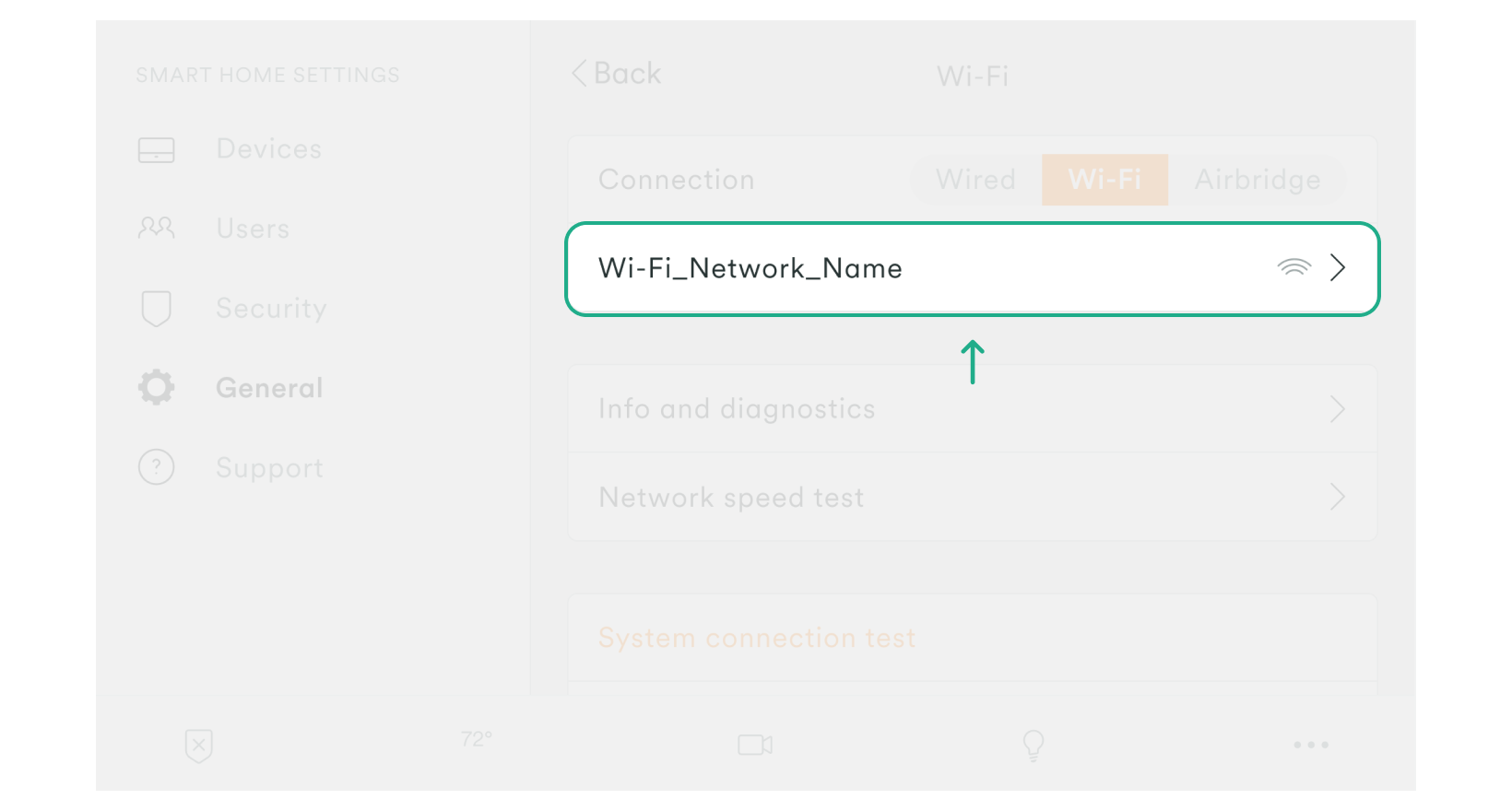The height and width of the screenshot is (811, 1512).
Task: Open the camera view from bottom bar
Action: point(755,745)
